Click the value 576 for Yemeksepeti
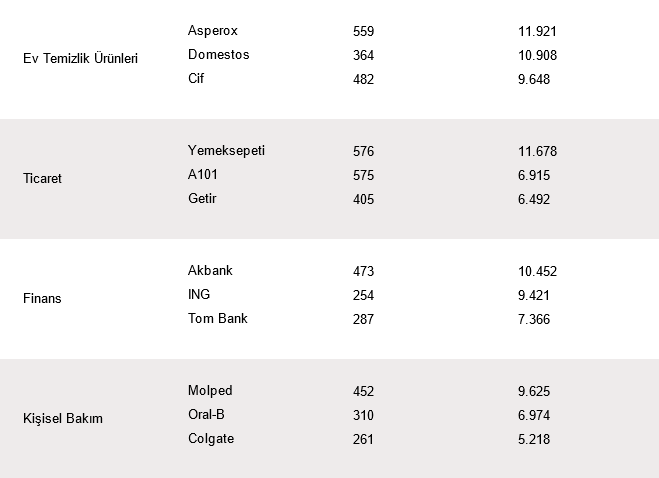The height and width of the screenshot is (478, 659). coord(364,151)
